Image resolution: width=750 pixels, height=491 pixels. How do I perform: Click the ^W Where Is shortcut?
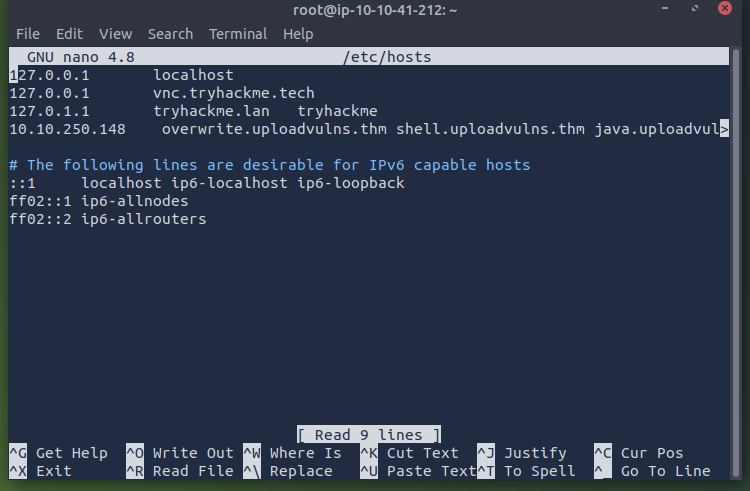(292, 453)
